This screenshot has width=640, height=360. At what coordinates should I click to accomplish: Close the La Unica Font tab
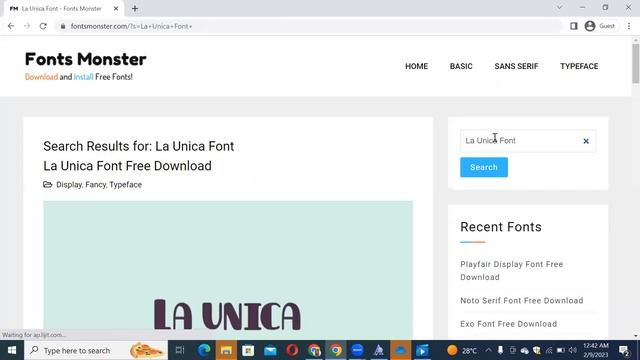pos(116,9)
